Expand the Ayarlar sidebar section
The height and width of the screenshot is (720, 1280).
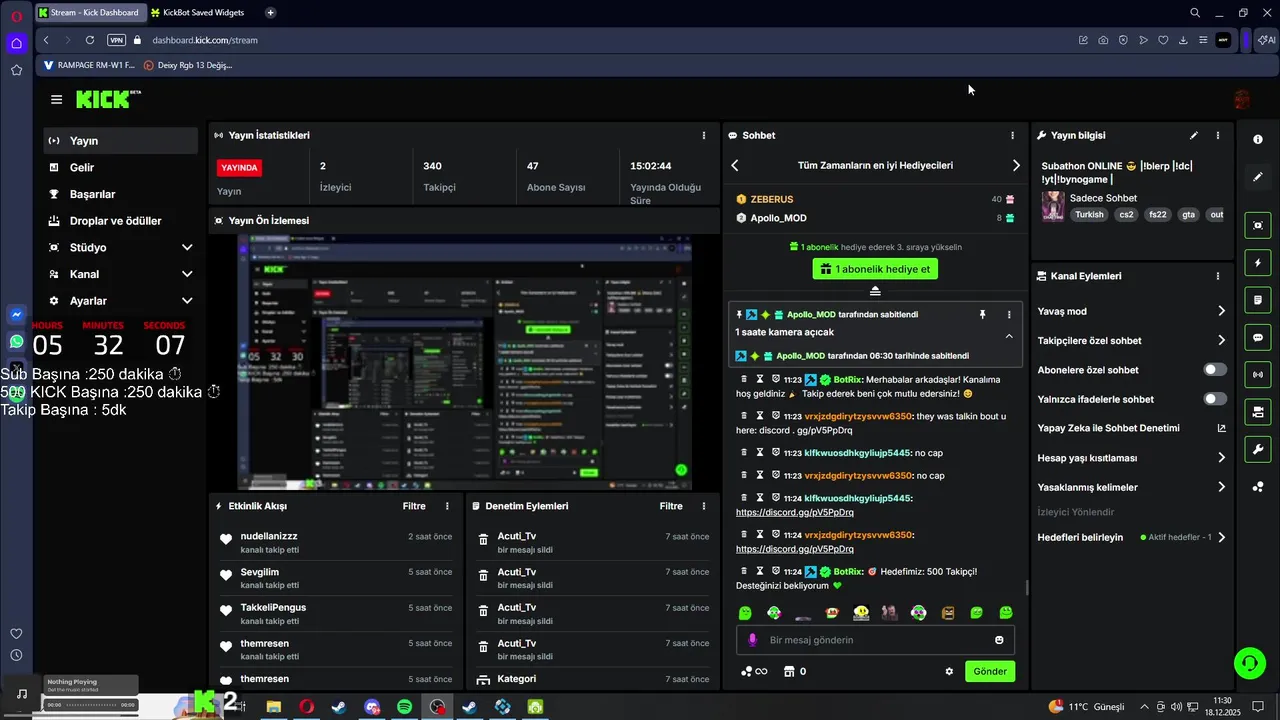[x=187, y=301]
